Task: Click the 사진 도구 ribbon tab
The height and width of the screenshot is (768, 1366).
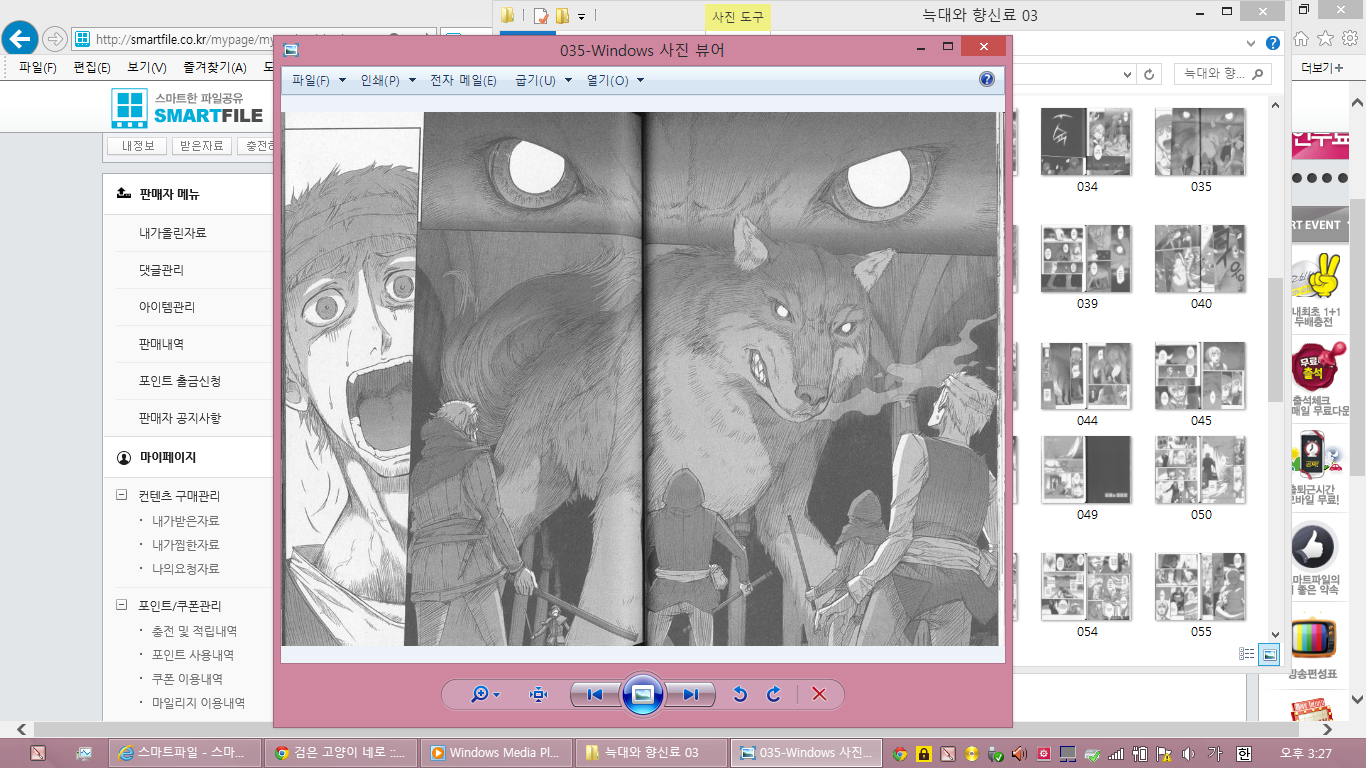Action: tap(738, 16)
